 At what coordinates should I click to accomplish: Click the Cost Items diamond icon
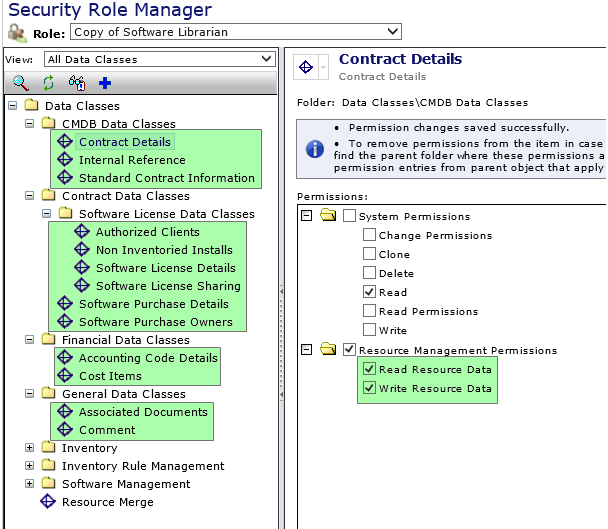click(x=66, y=376)
